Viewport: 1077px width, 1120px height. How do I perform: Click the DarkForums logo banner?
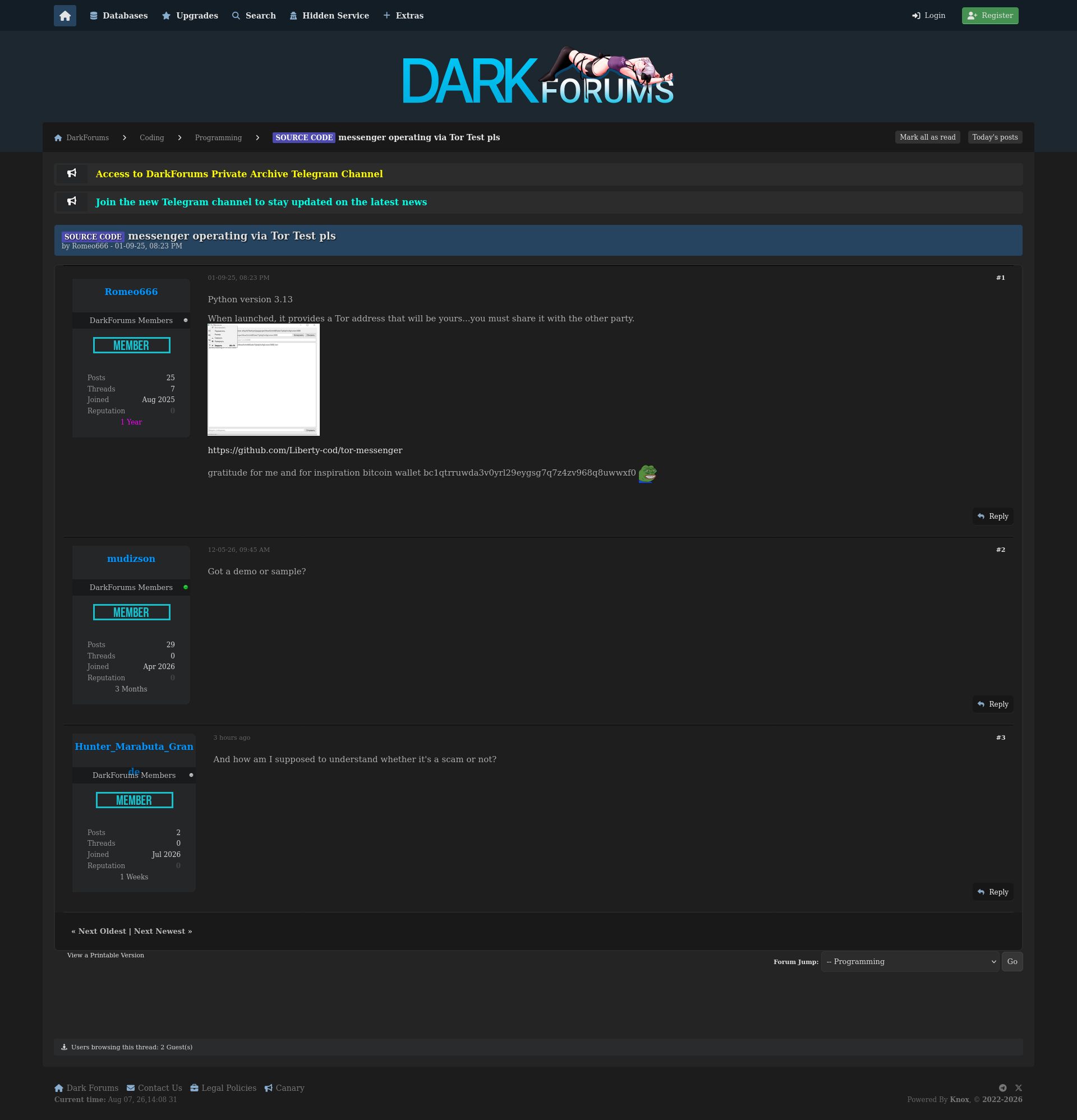(x=538, y=76)
